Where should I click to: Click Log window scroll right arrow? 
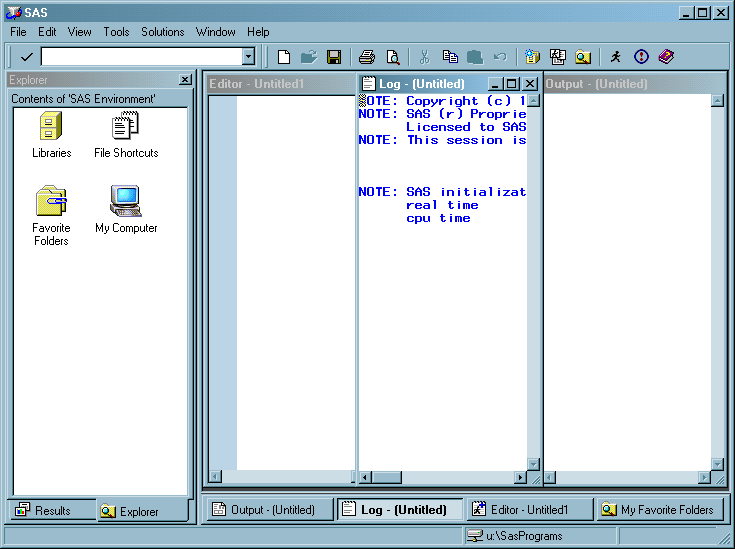click(520, 477)
